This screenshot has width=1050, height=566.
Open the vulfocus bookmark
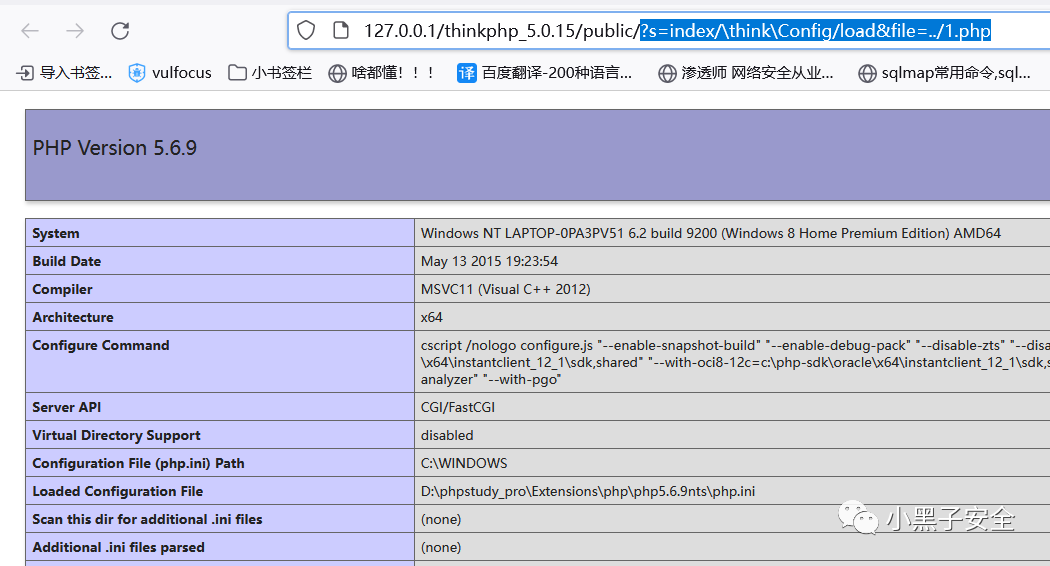(169, 72)
